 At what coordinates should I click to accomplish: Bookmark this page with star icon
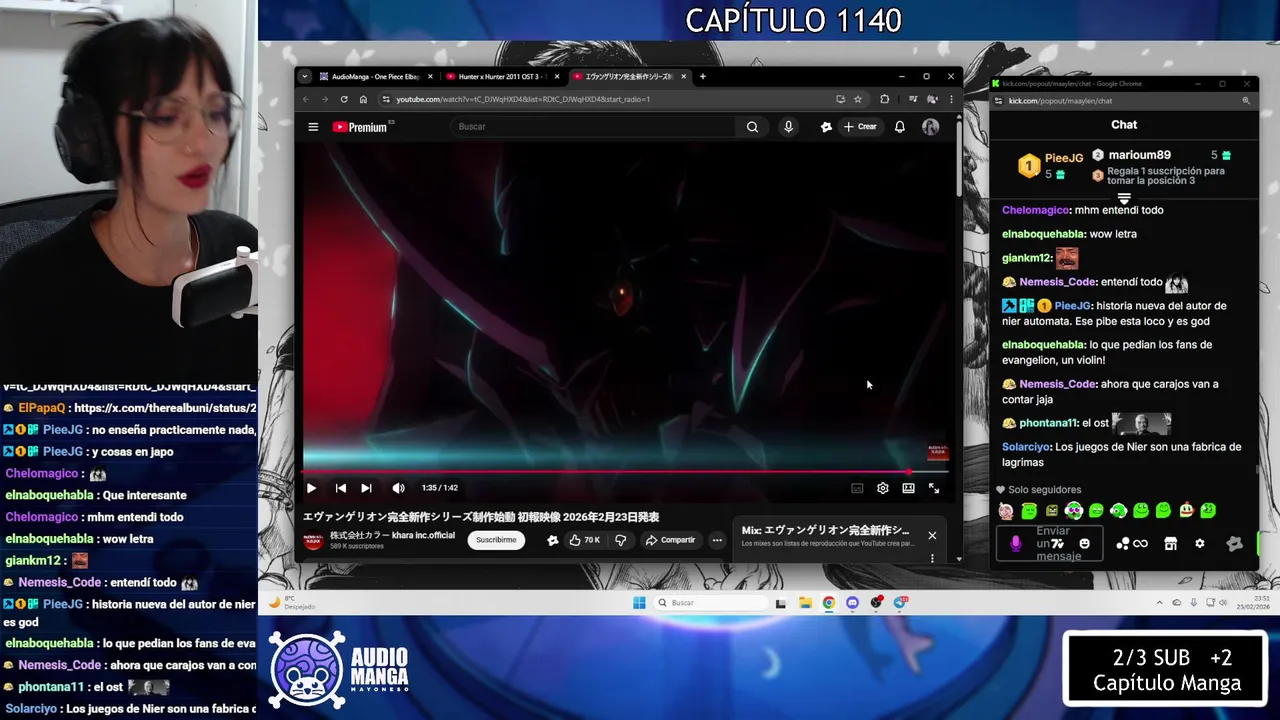coord(857,99)
